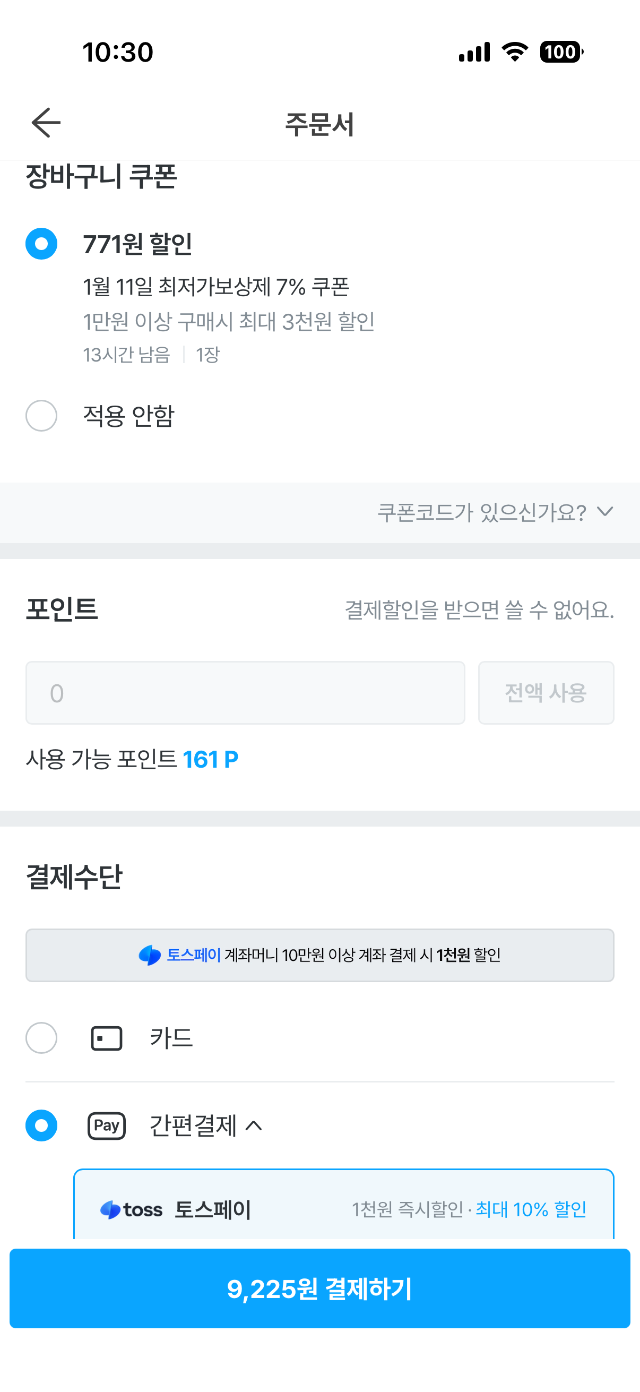The width and height of the screenshot is (640, 1392).
Task: Tap the card icon beside 카드
Action: 106,1039
